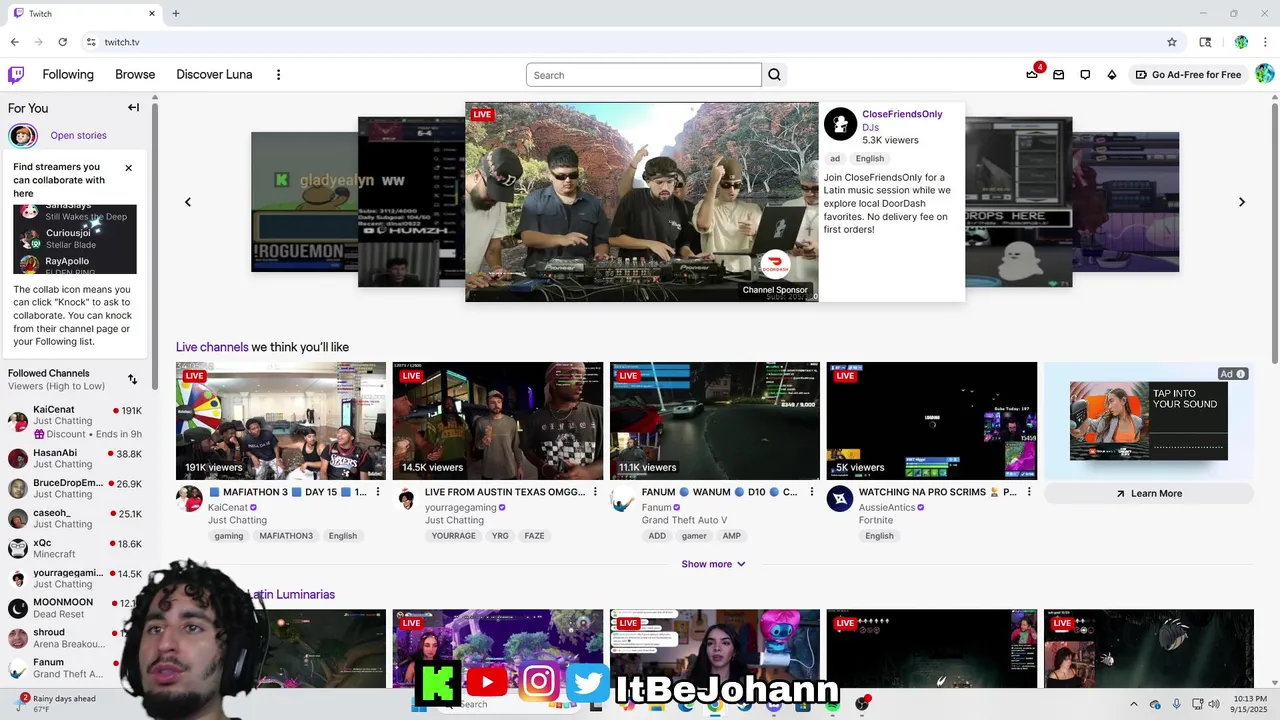Open the MAFIATHON 3 stream thumbnail

(281, 421)
